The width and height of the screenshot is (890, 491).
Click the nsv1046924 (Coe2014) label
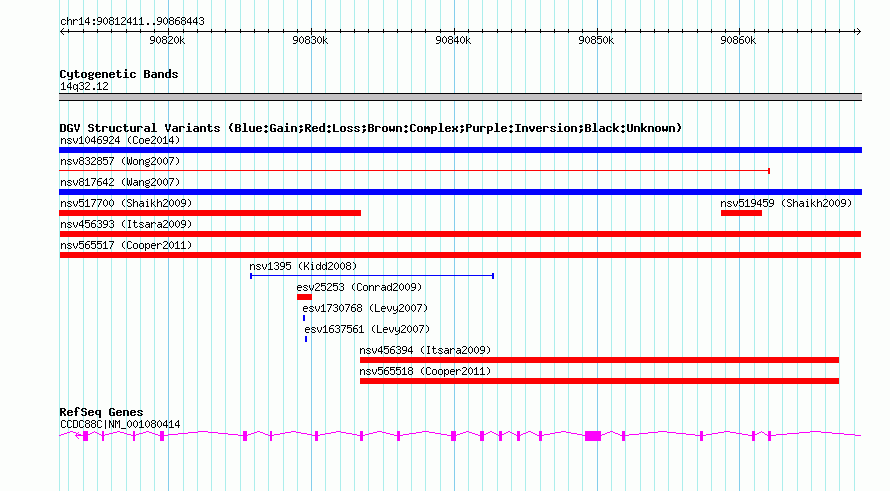coord(120,140)
